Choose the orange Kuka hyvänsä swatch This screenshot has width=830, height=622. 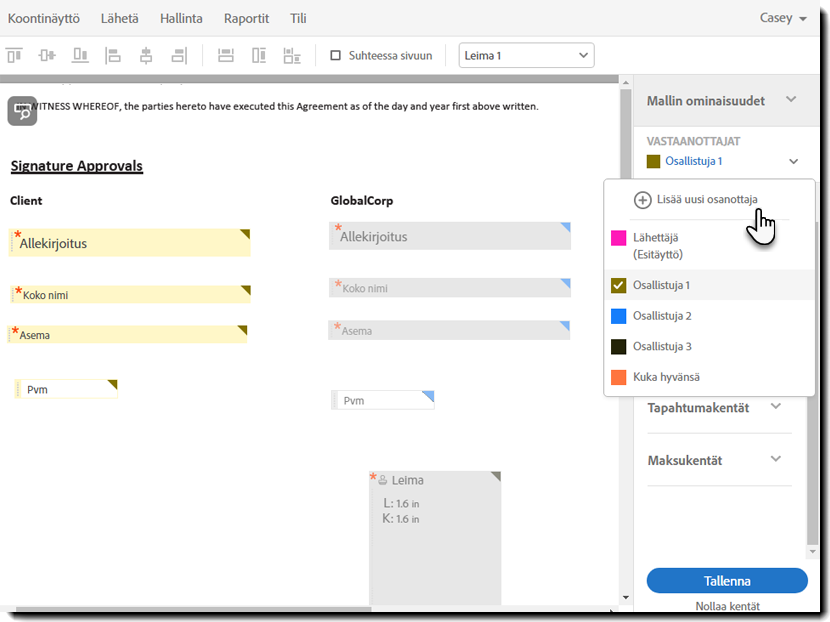(x=619, y=377)
